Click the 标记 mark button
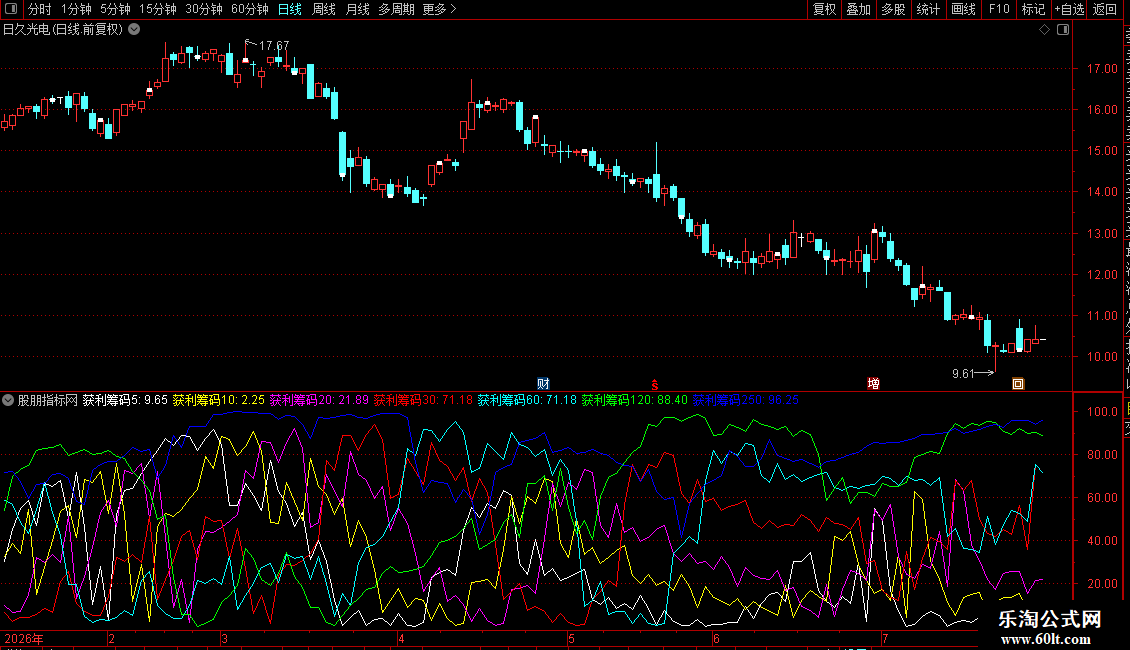The image size is (1130, 650). [x=1033, y=9]
